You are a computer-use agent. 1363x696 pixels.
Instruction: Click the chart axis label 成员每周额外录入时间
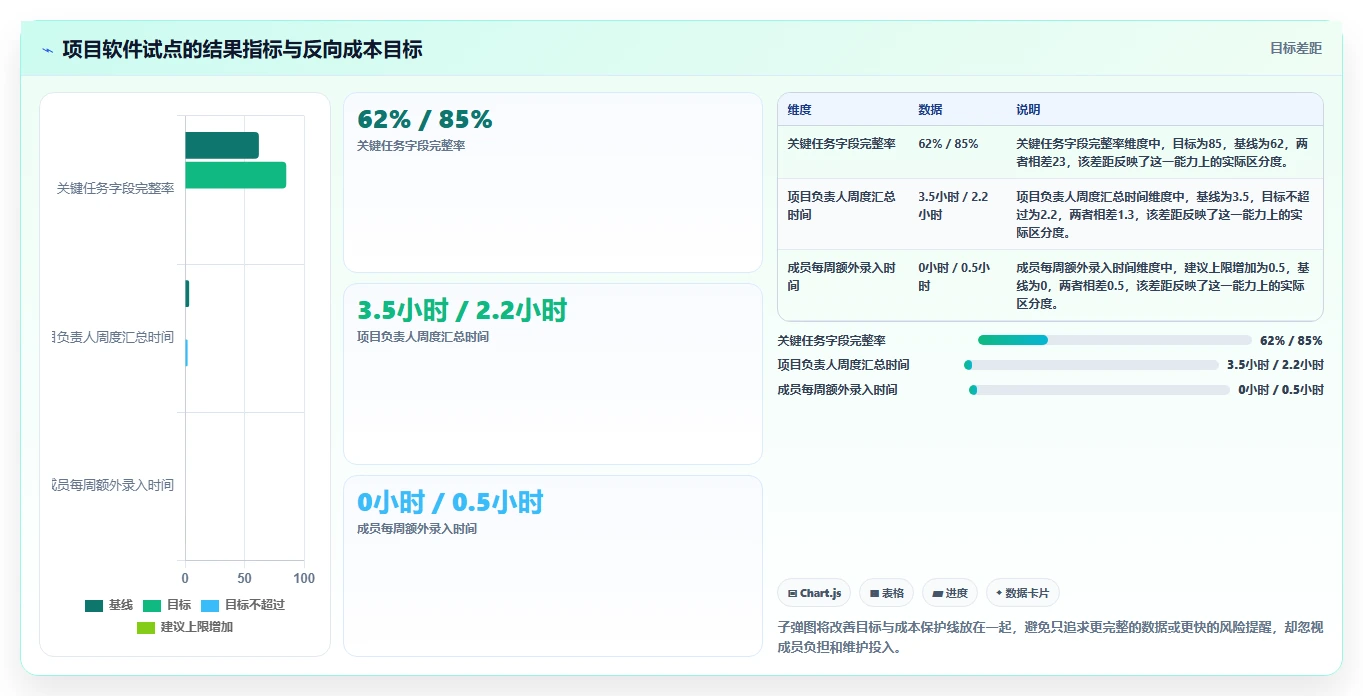[x=113, y=485]
